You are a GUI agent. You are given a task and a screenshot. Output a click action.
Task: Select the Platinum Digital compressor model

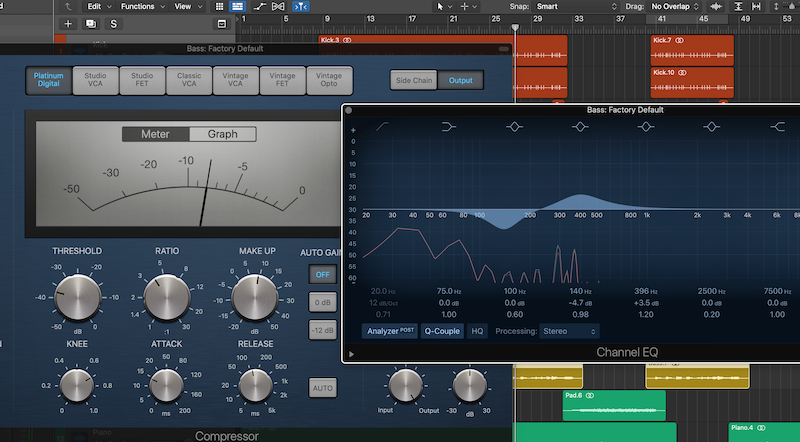click(x=48, y=80)
